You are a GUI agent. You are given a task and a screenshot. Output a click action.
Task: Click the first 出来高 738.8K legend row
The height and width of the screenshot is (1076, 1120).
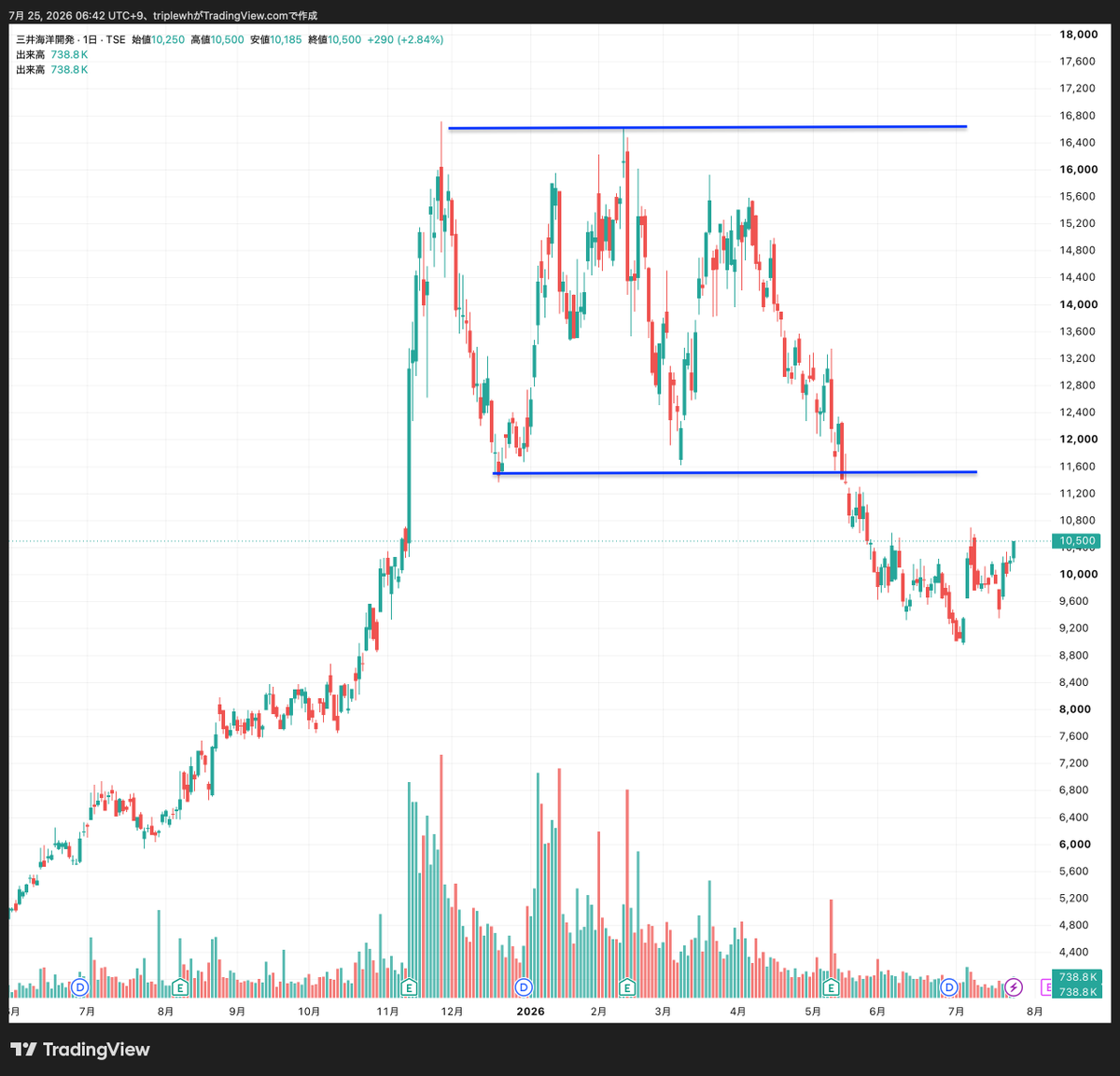52,55
